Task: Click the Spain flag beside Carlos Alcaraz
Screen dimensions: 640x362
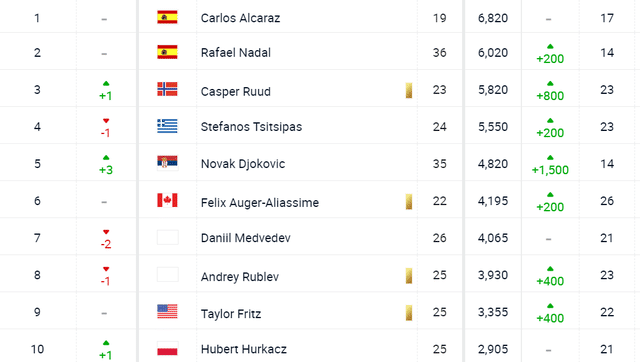Action: 167,17
